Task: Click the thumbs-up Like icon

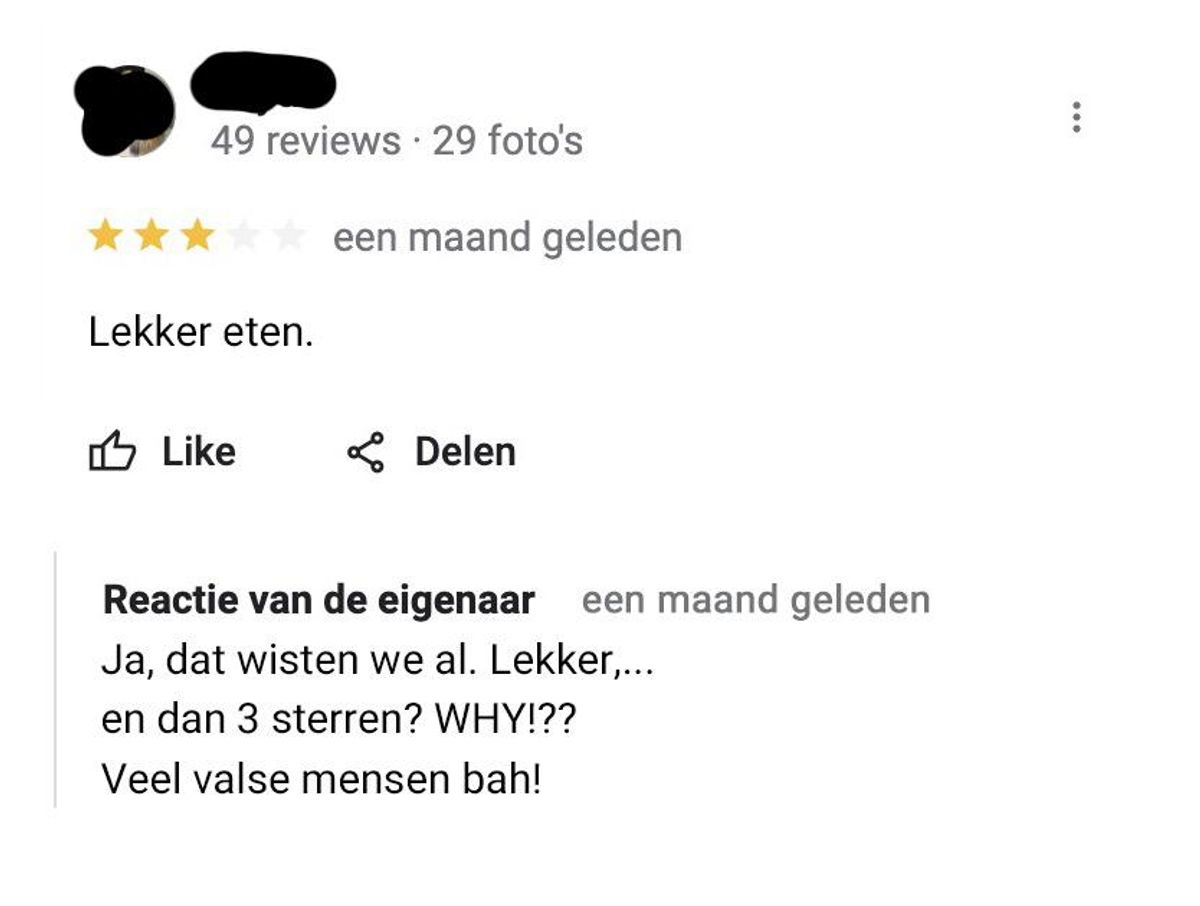Action: (112, 452)
